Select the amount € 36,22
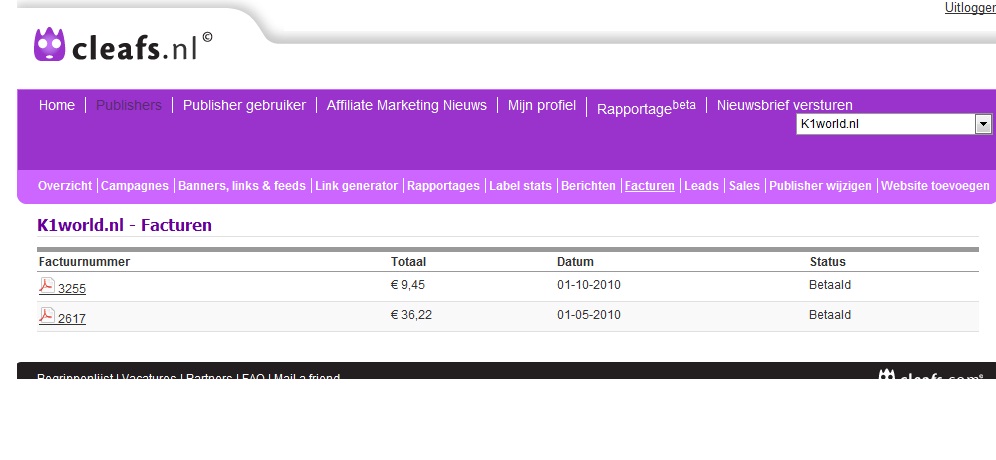 pyautogui.click(x=411, y=315)
